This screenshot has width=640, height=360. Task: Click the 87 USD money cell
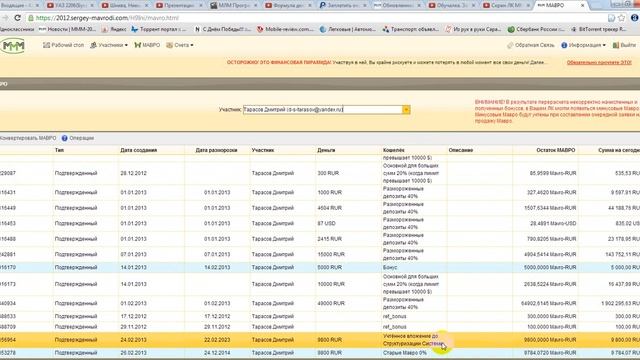(327, 224)
